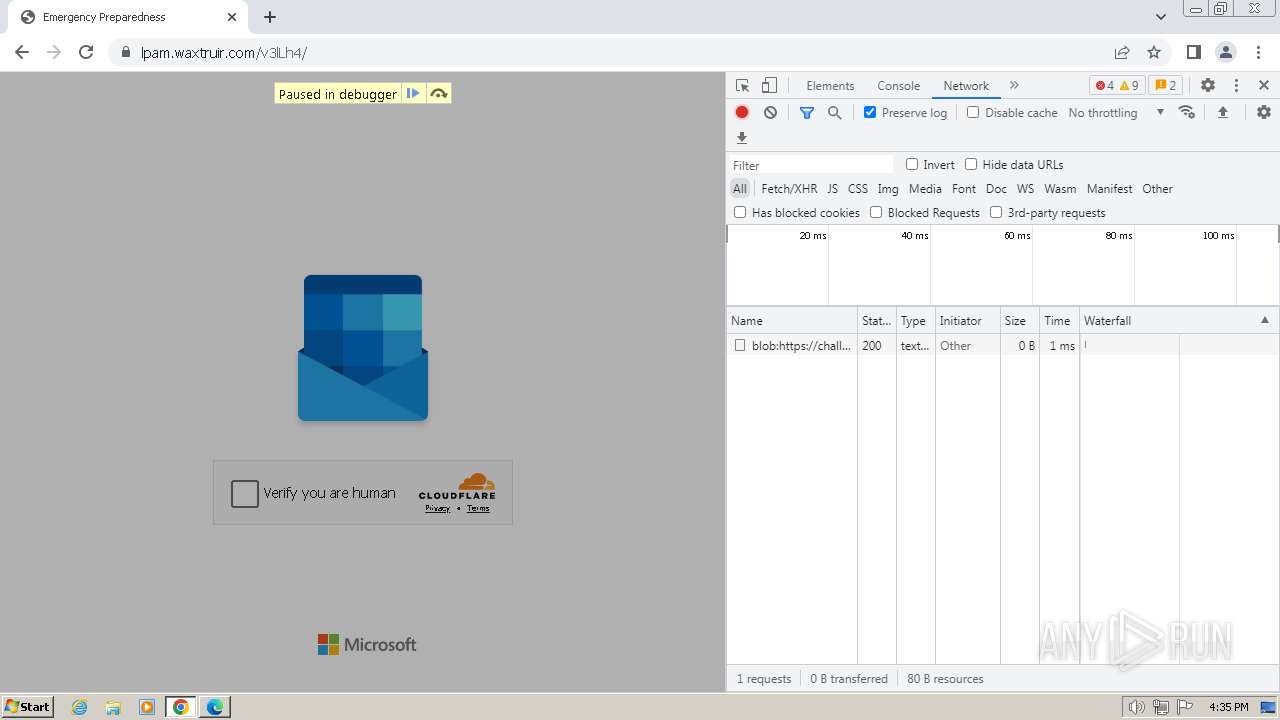Filter requests by CSS type
1280x720 pixels.
858,188
